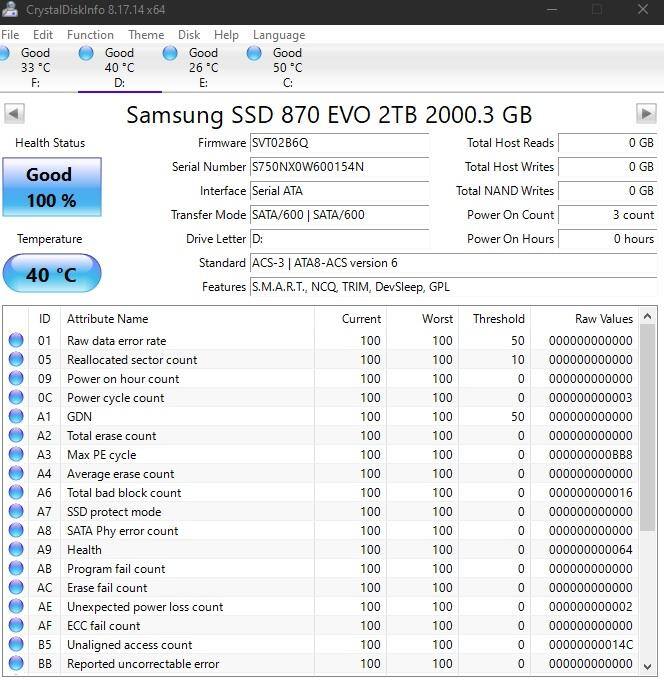Open the Edit menu
This screenshot has width=664, height=680.
(x=43, y=35)
